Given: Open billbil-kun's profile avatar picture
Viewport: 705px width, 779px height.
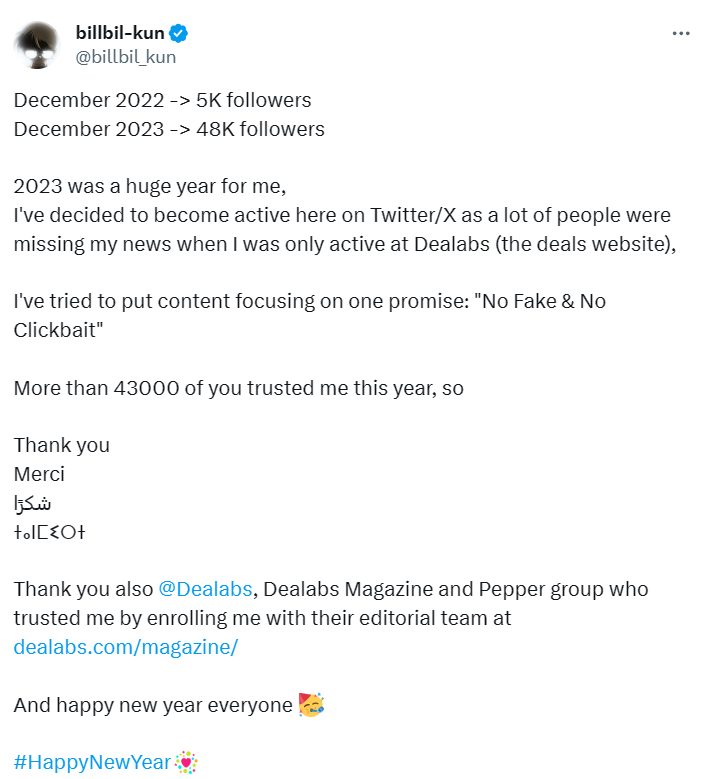Looking at the screenshot, I should [37, 45].
